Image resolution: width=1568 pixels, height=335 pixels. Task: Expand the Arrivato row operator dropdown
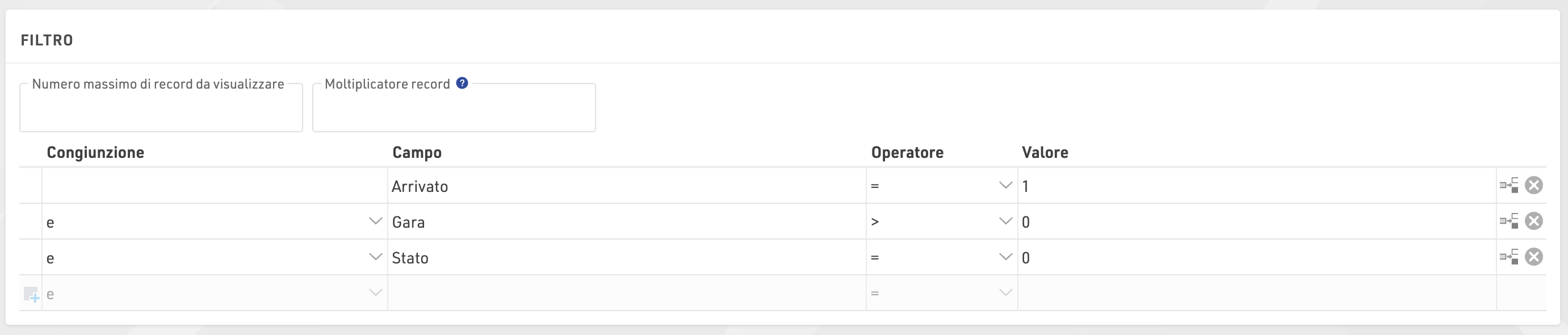(1005, 185)
